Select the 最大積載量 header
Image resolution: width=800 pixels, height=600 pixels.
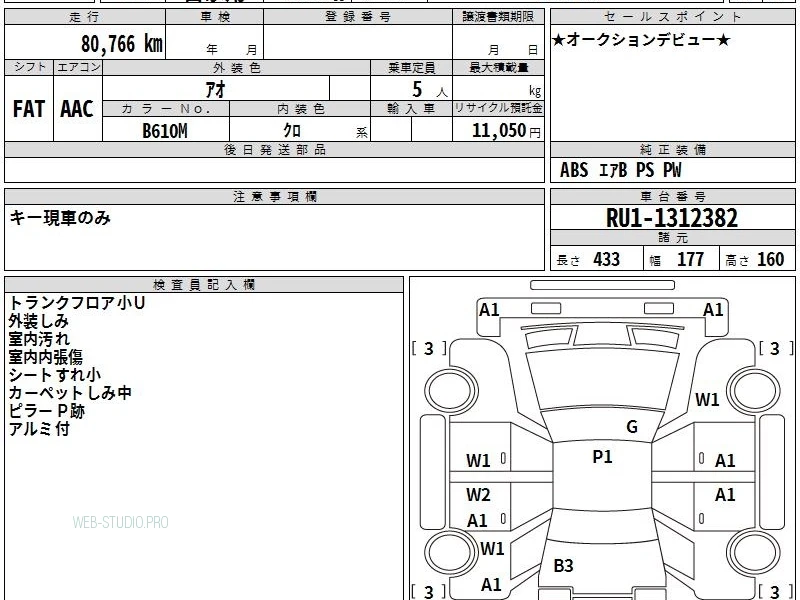click(x=498, y=68)
